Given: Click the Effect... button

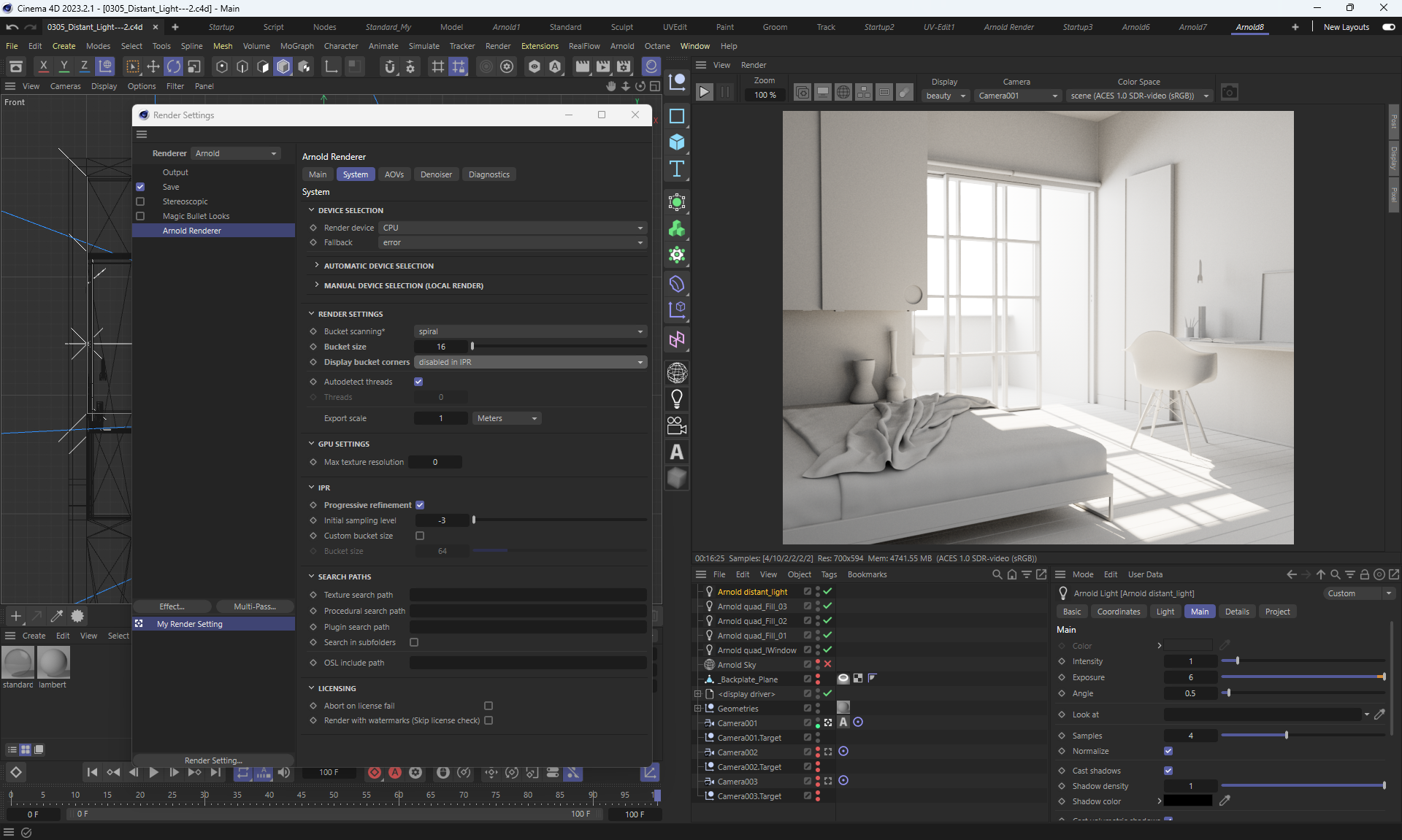Looking at the screenshot, I should coord(172,606).
